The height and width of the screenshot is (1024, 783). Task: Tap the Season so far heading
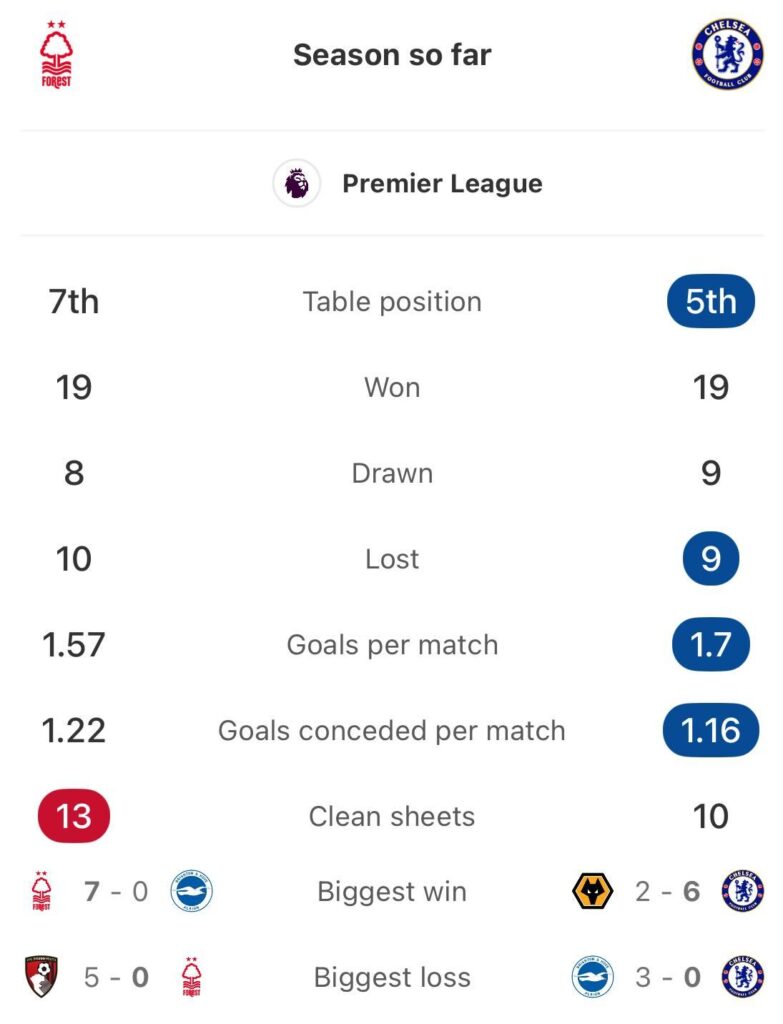[x=392, y=55]
